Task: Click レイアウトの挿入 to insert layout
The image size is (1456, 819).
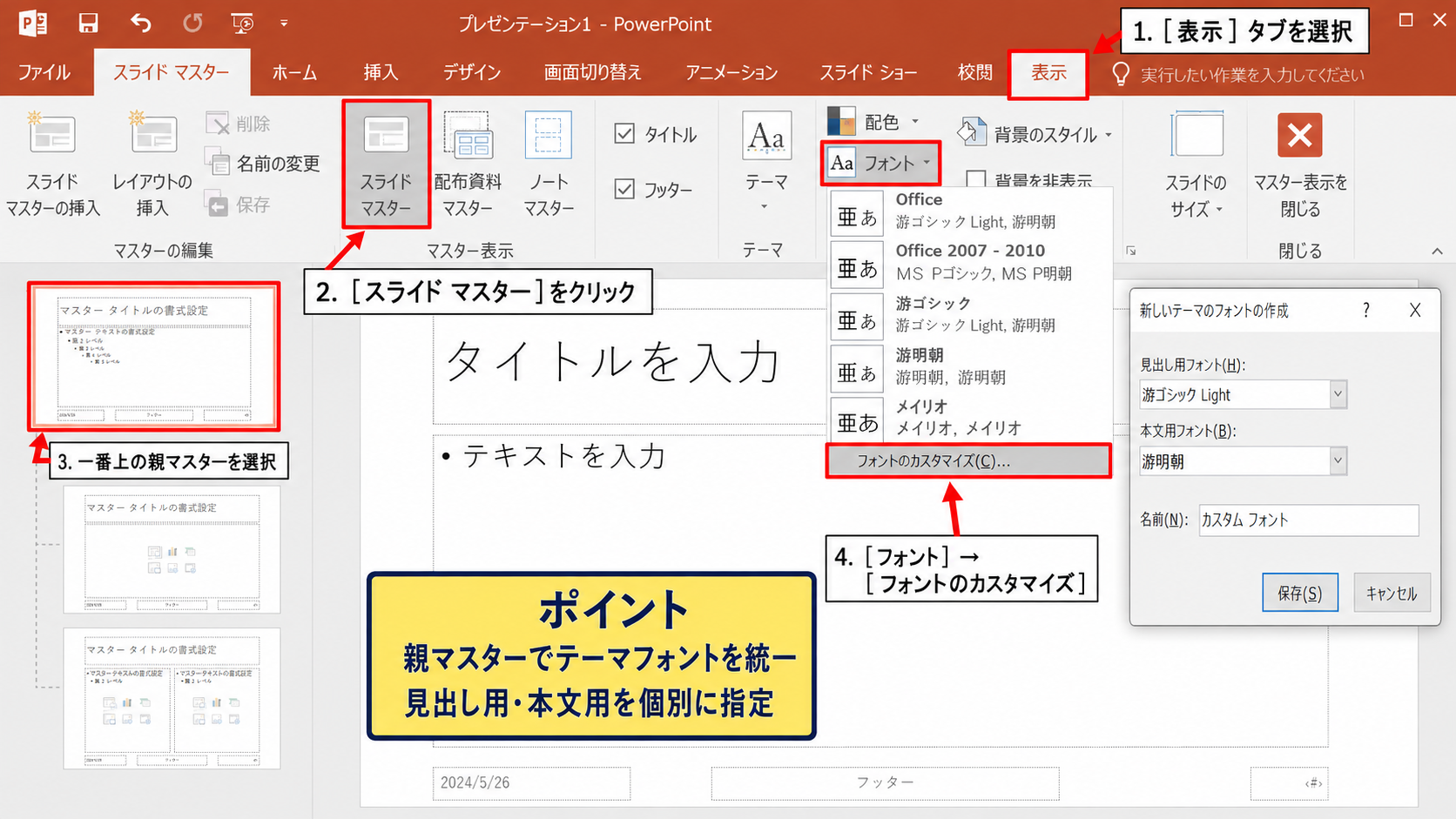Action: click(x=152, y=164)
